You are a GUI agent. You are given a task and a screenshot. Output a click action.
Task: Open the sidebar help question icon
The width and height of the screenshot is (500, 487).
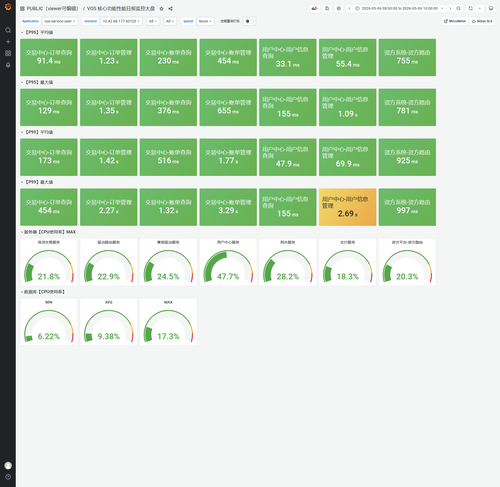pos(8,477)
